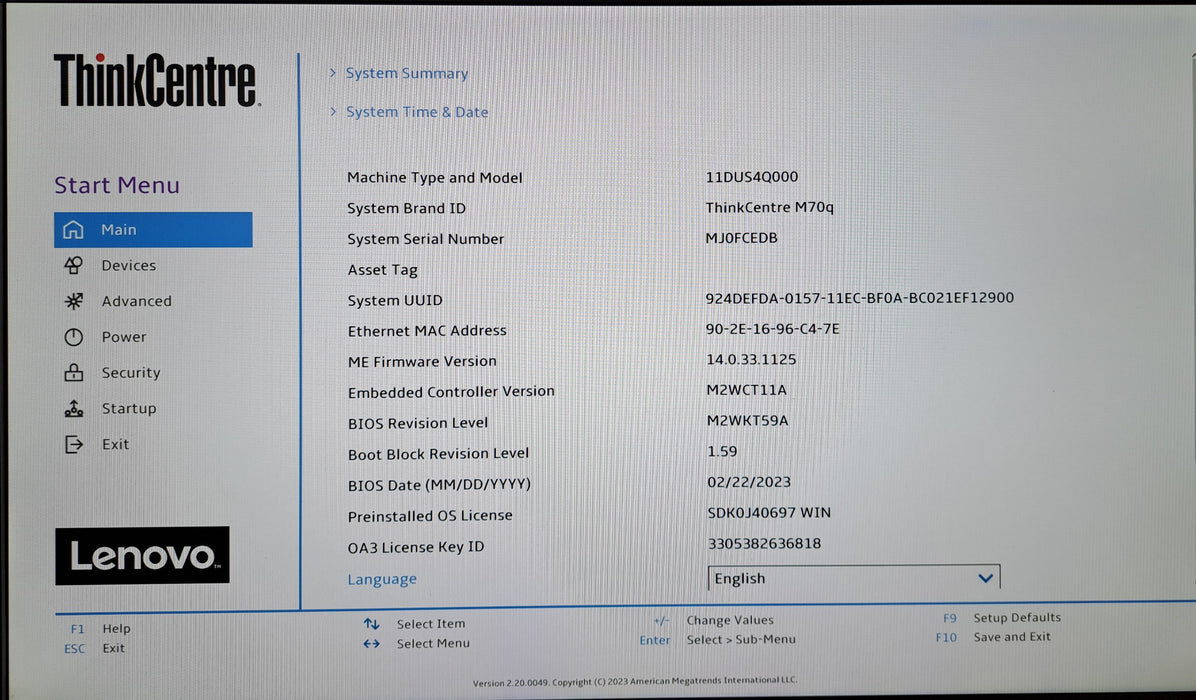1196x700 pixels.
Task: Click the F10 Save and Exit hint
Action: pyautogui.click(x=993, y=637)
